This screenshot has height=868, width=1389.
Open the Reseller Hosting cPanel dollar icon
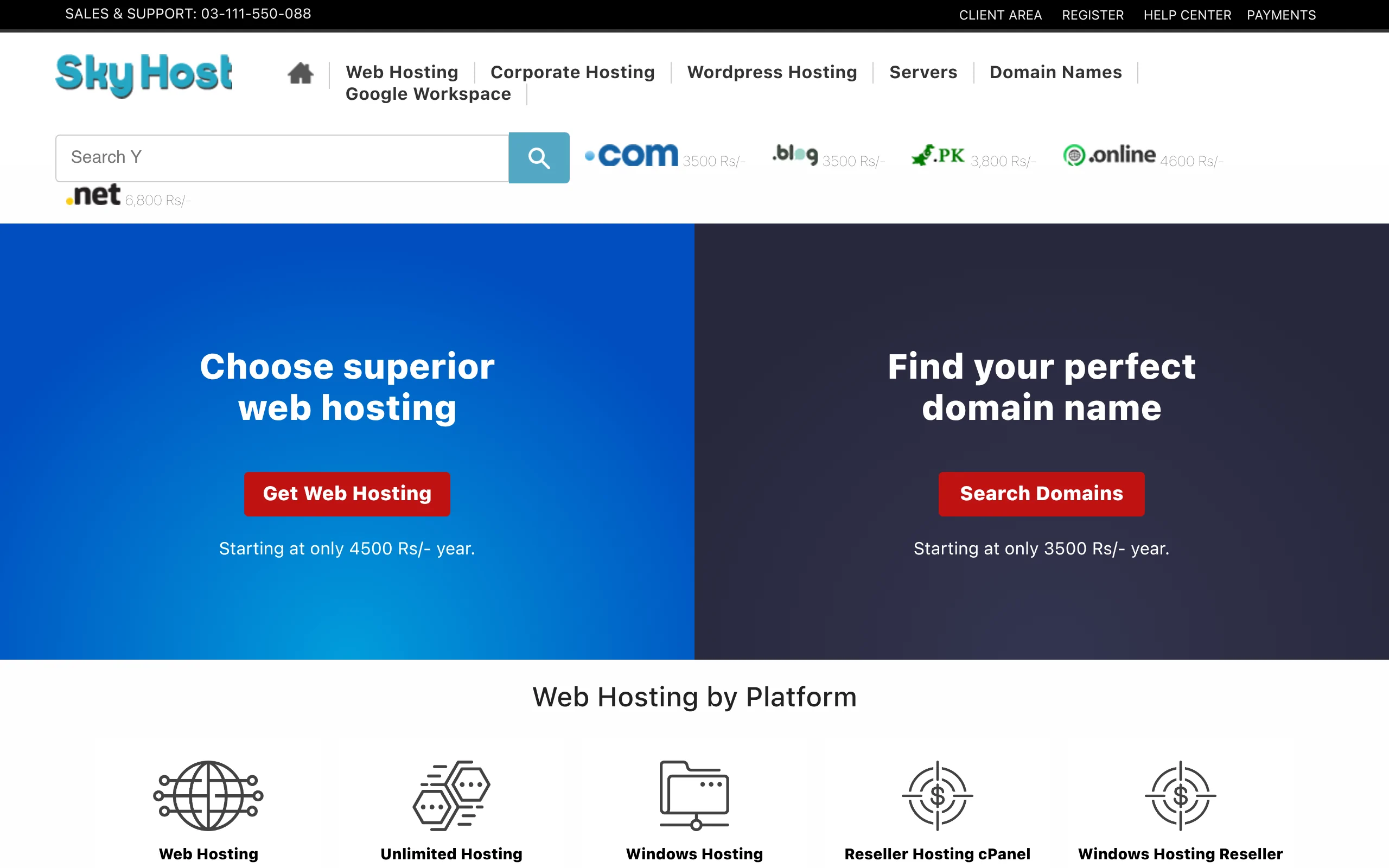(x=937, y=796)
